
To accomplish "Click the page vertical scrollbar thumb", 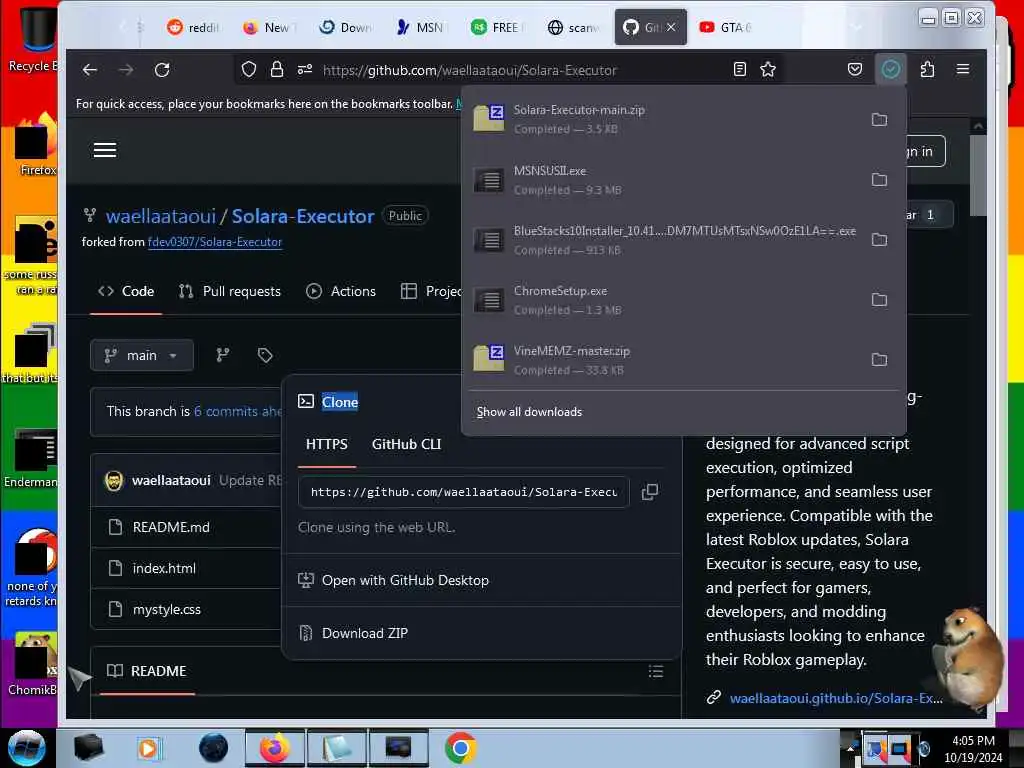I will click(978, 175).
